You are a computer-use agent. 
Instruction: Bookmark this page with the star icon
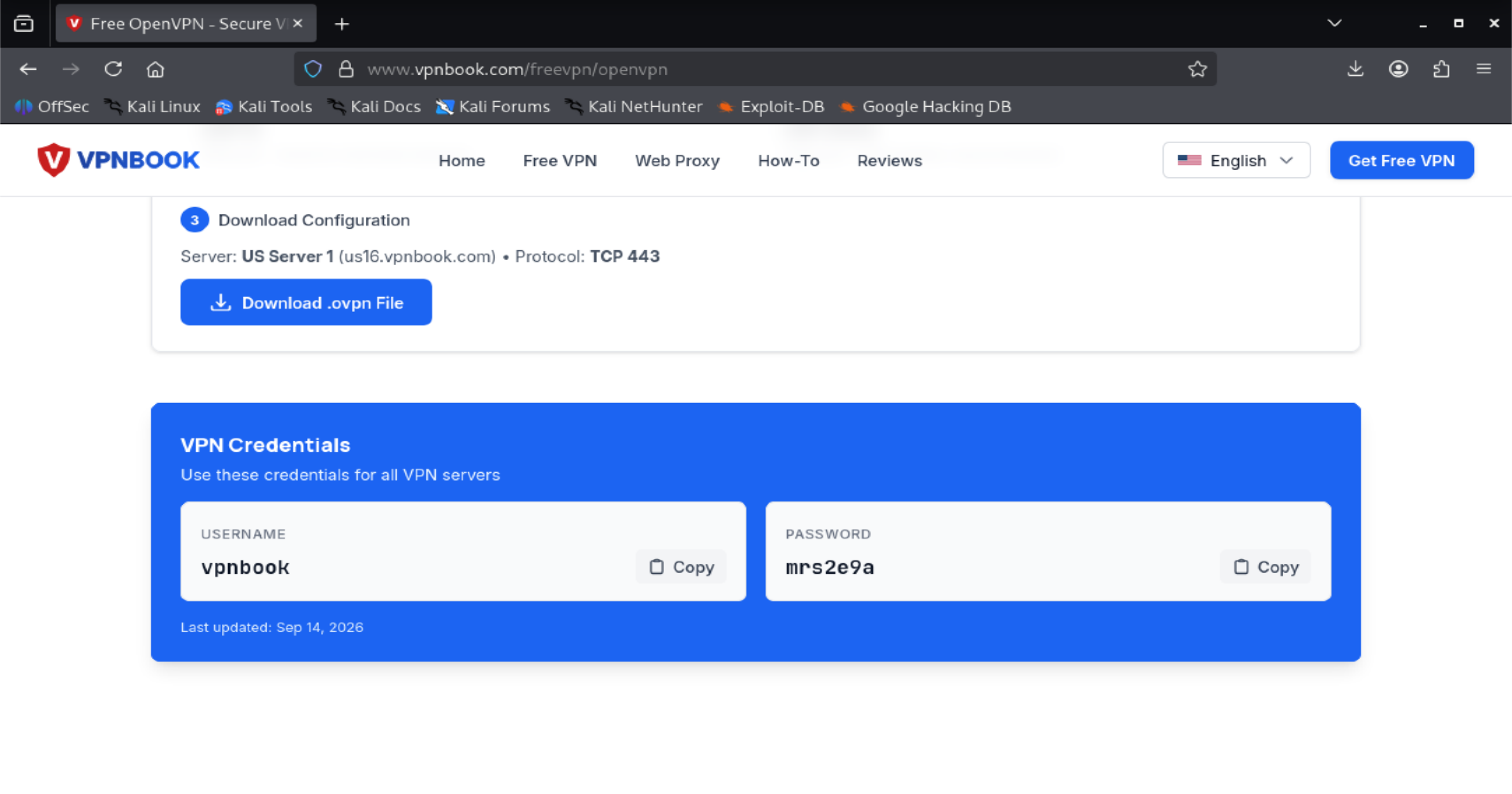point(1197,69)
